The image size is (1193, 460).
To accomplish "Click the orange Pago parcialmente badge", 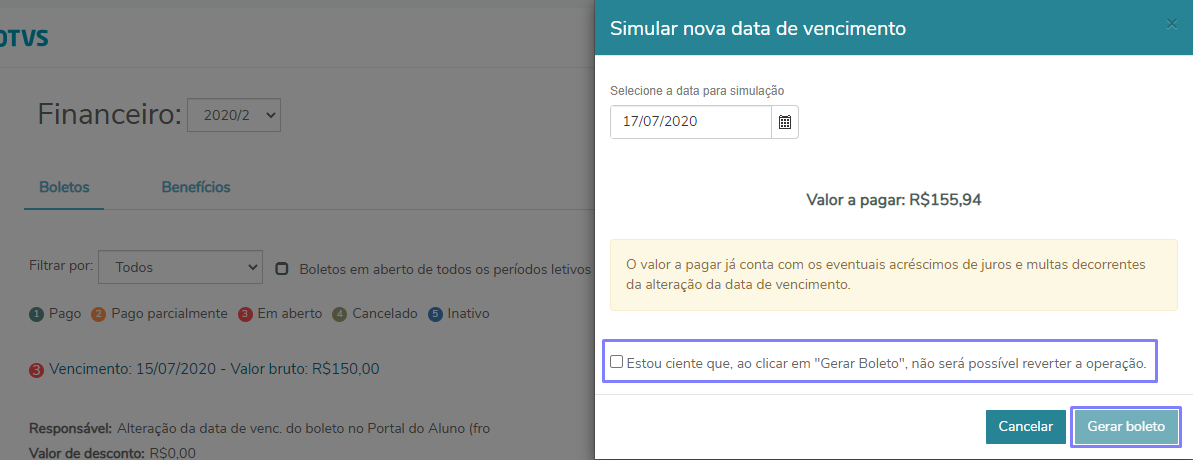I will [99, 314].
